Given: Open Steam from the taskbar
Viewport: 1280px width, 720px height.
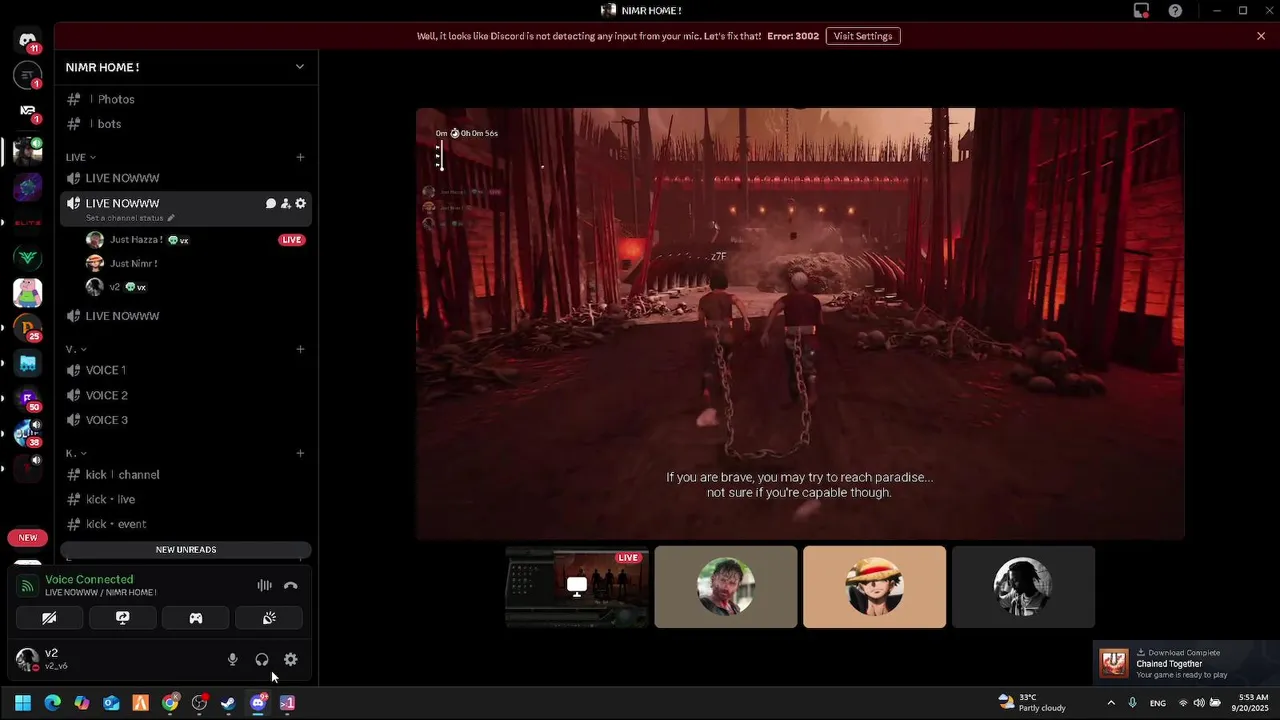Looking at the screenshot, I should (229, 703).
